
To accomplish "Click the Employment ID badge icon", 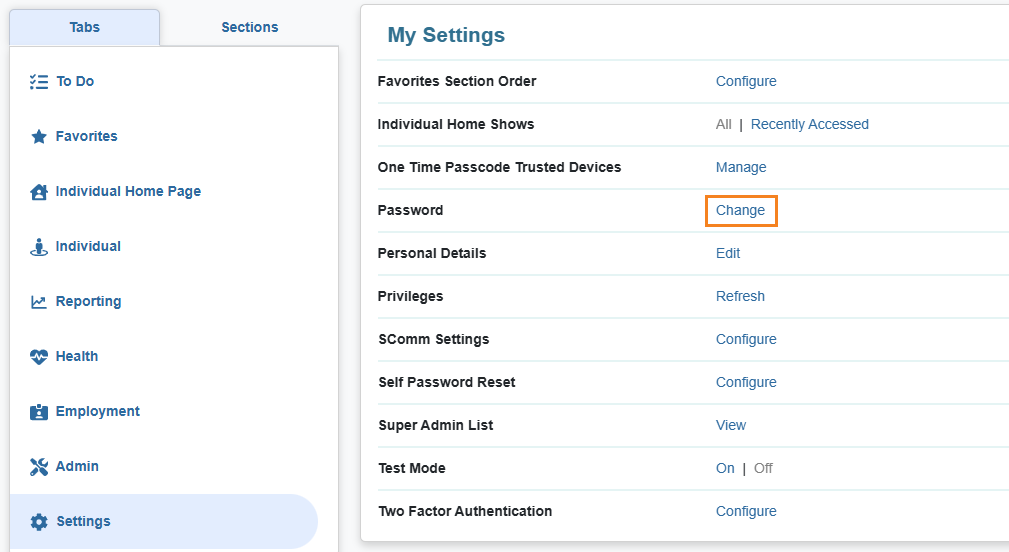I will pos(39,412).
